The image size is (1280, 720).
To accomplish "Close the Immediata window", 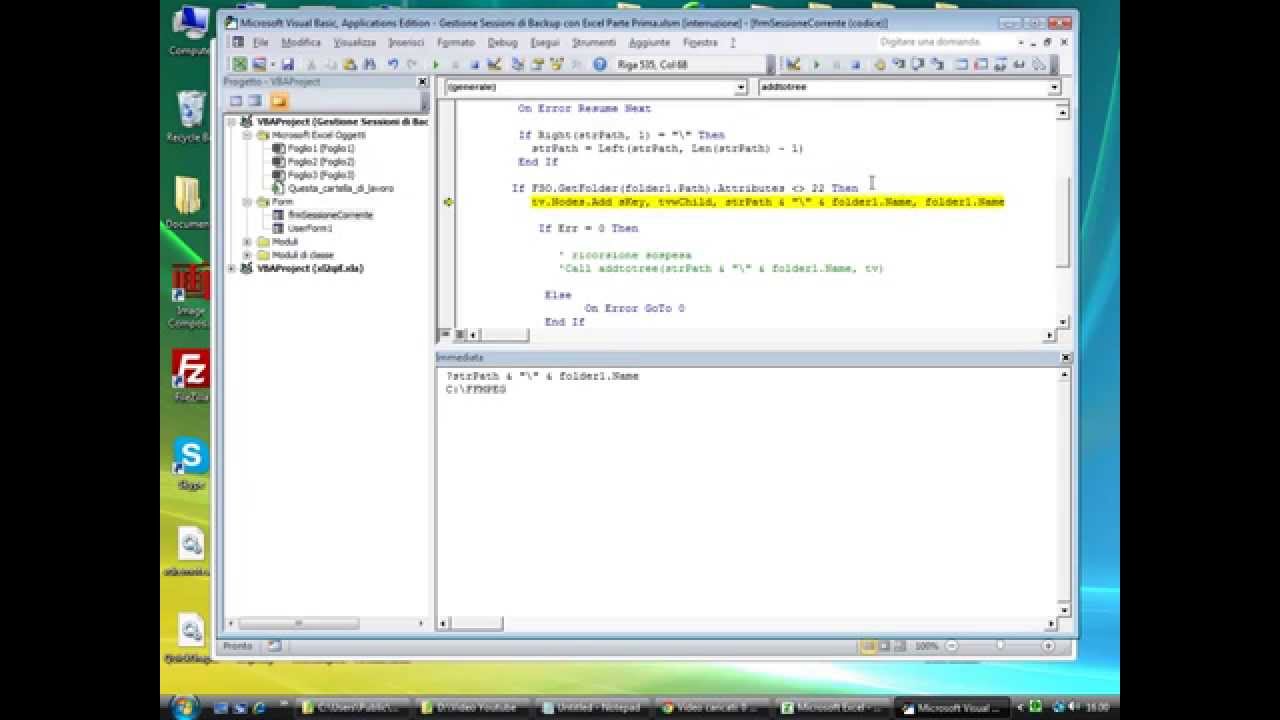I will tap(1066, 357).
